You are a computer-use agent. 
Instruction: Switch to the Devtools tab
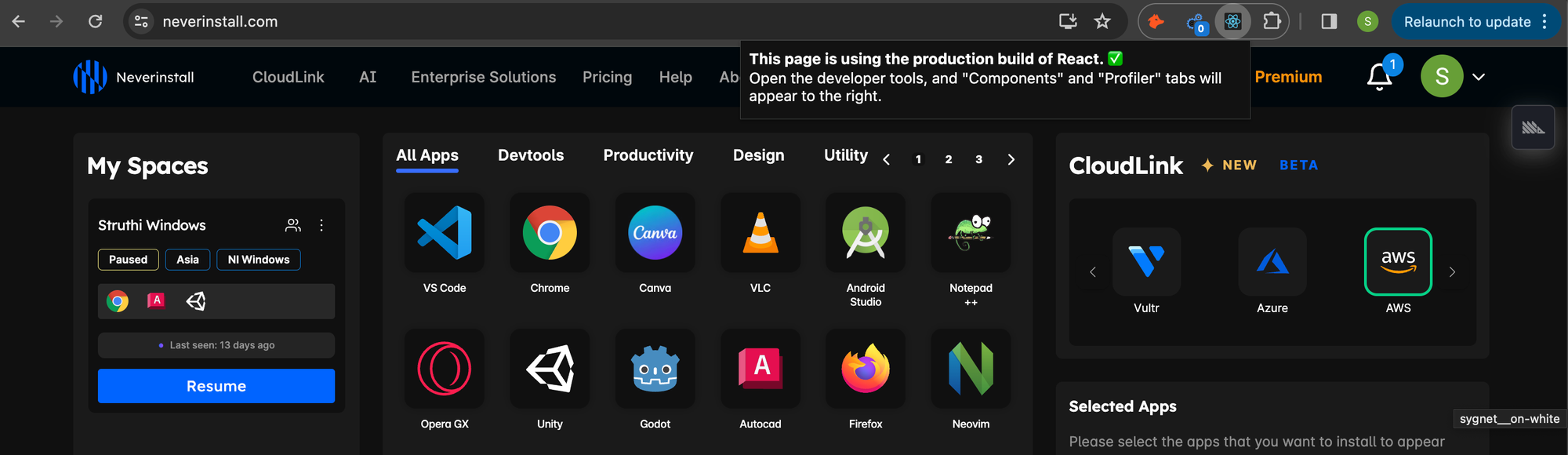531,155
